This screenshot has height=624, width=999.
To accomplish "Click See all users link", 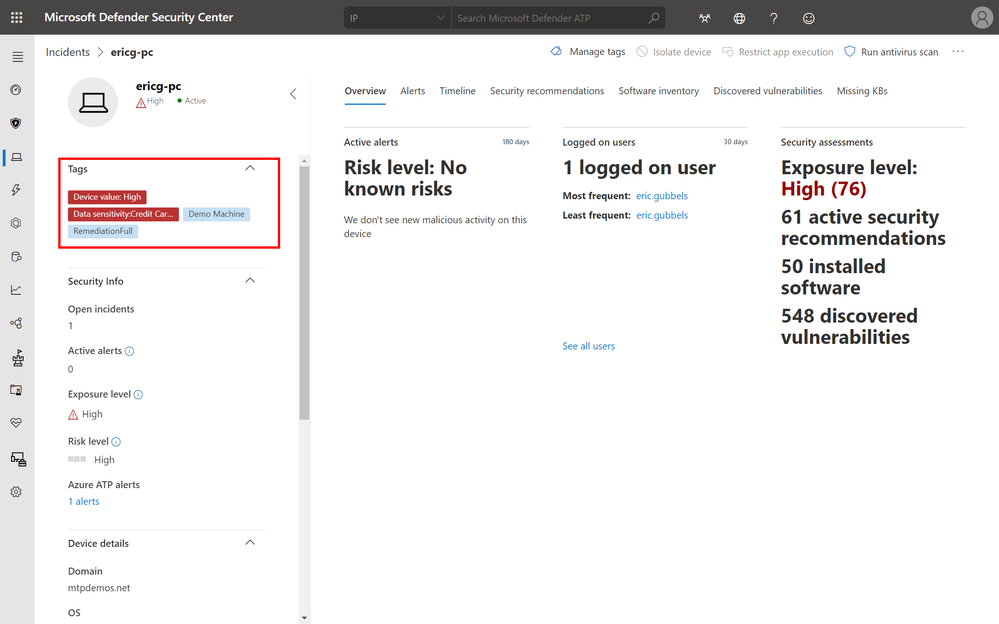I will coord(588,346).
